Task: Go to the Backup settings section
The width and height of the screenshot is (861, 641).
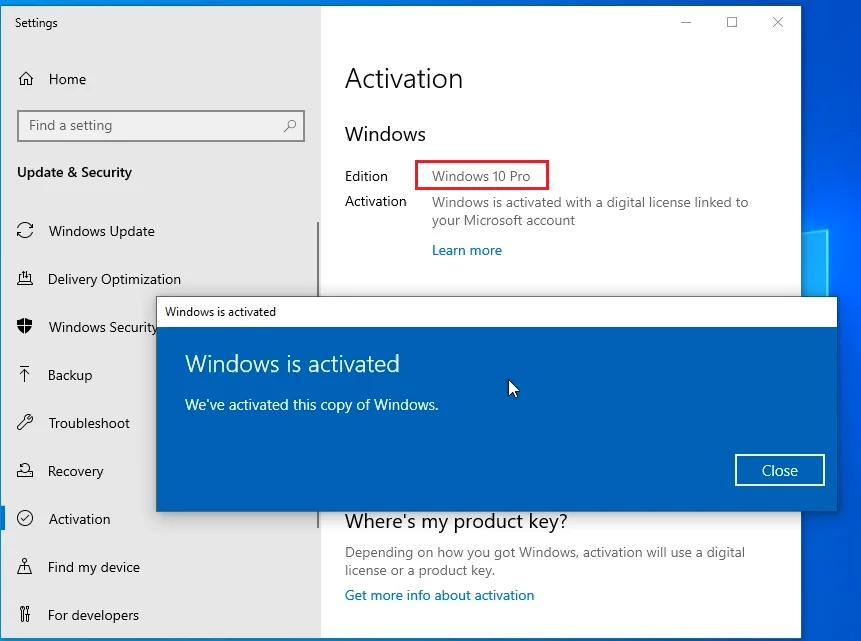Action: (70, 375)
